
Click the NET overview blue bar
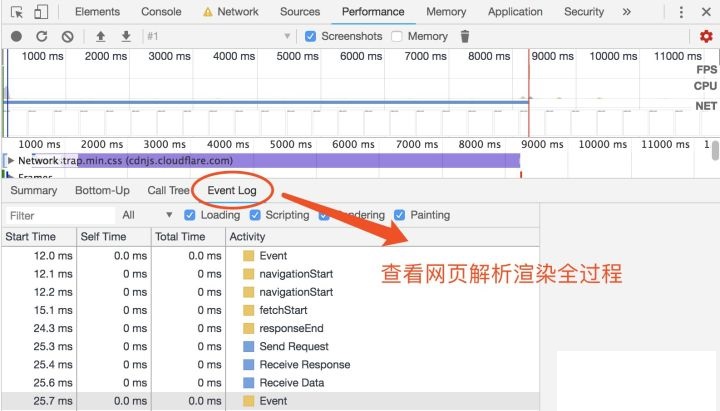pyautogui.click(x=267, y=102)
